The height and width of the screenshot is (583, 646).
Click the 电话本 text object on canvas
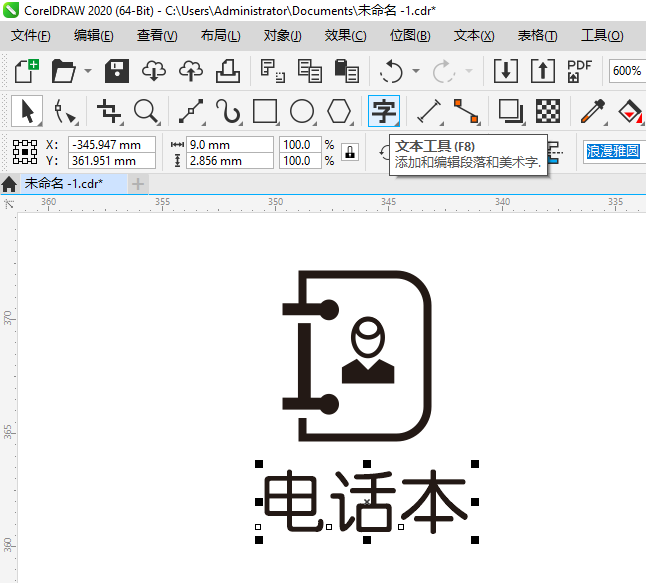(x=366, y=501)
